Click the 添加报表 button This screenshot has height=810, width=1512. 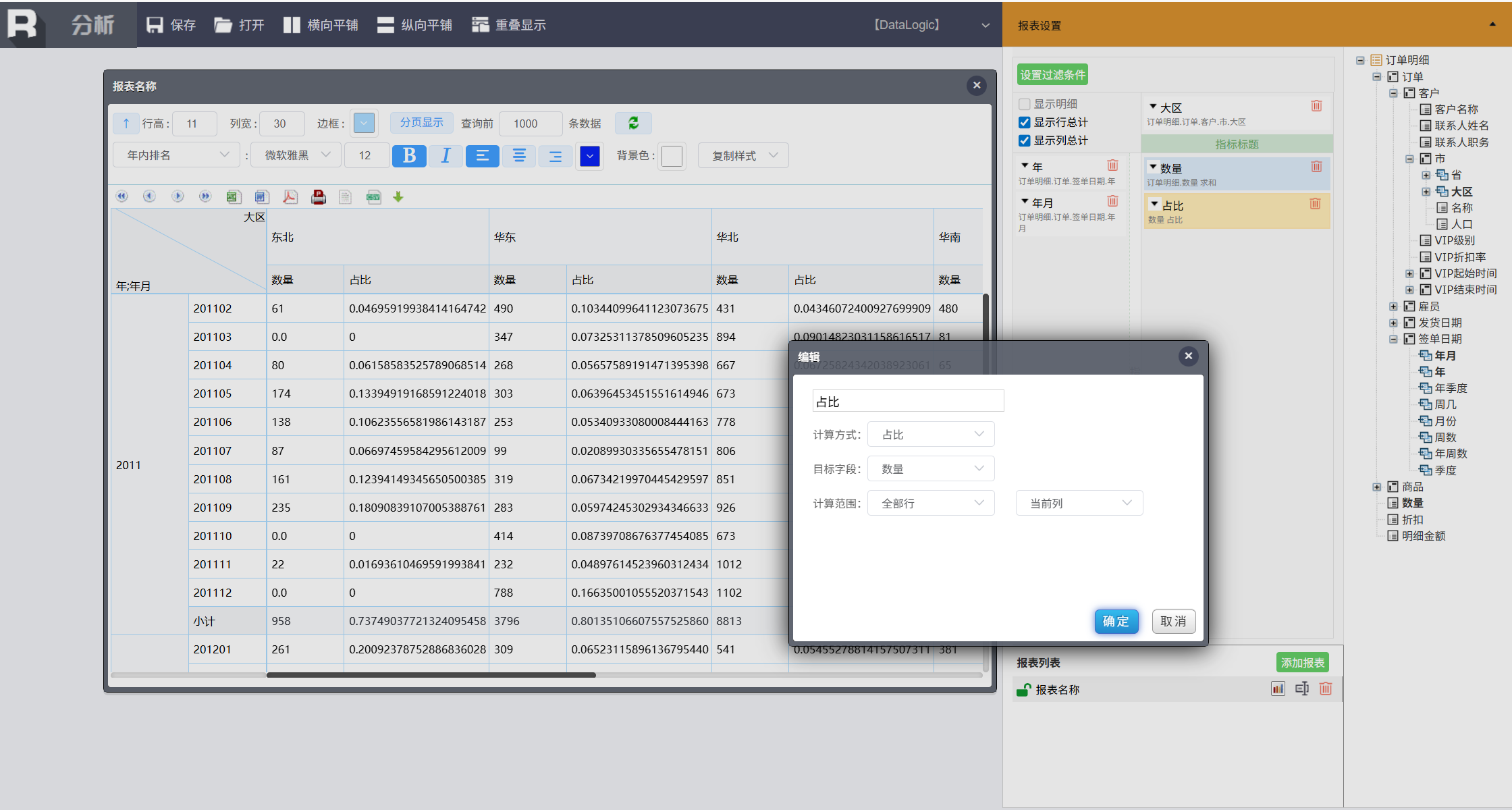1302,663
